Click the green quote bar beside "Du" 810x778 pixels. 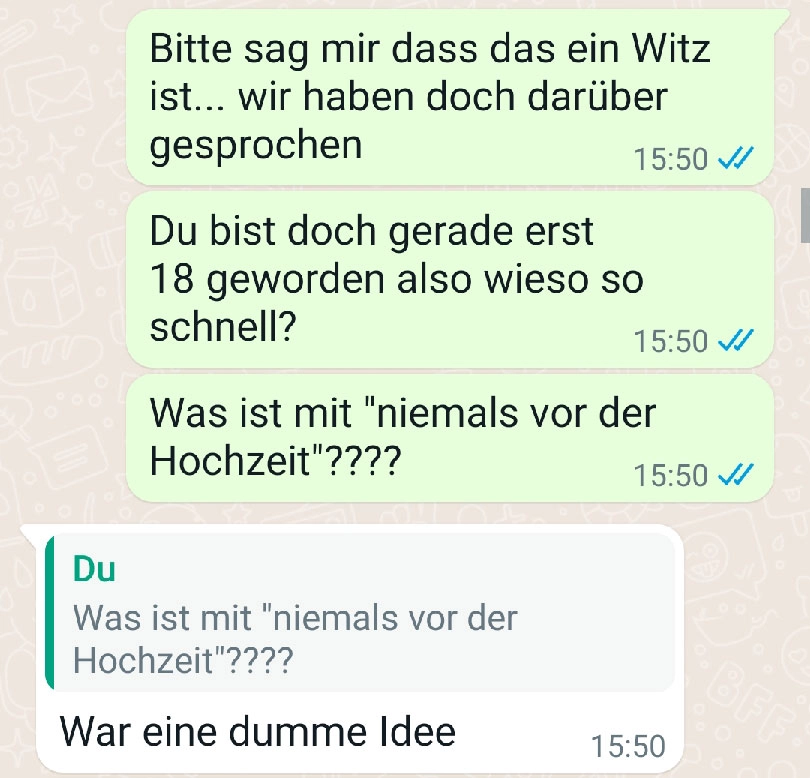[x=50, y=613]
